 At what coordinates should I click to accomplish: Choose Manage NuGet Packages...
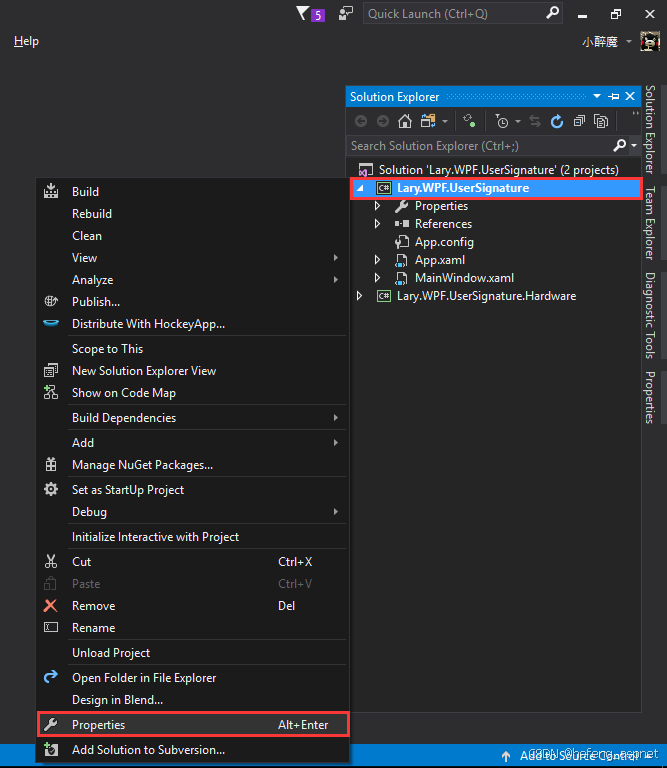click(x=192, y=465)
